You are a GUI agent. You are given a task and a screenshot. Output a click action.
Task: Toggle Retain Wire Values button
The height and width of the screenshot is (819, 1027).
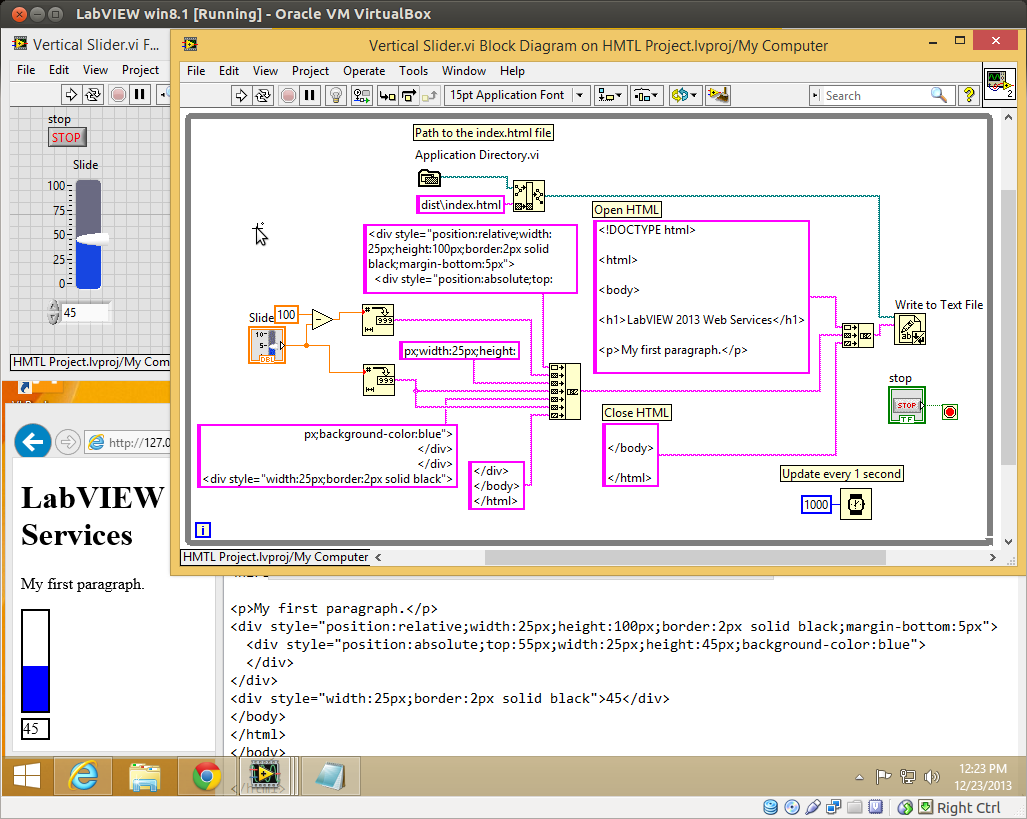tap(361, 96)
